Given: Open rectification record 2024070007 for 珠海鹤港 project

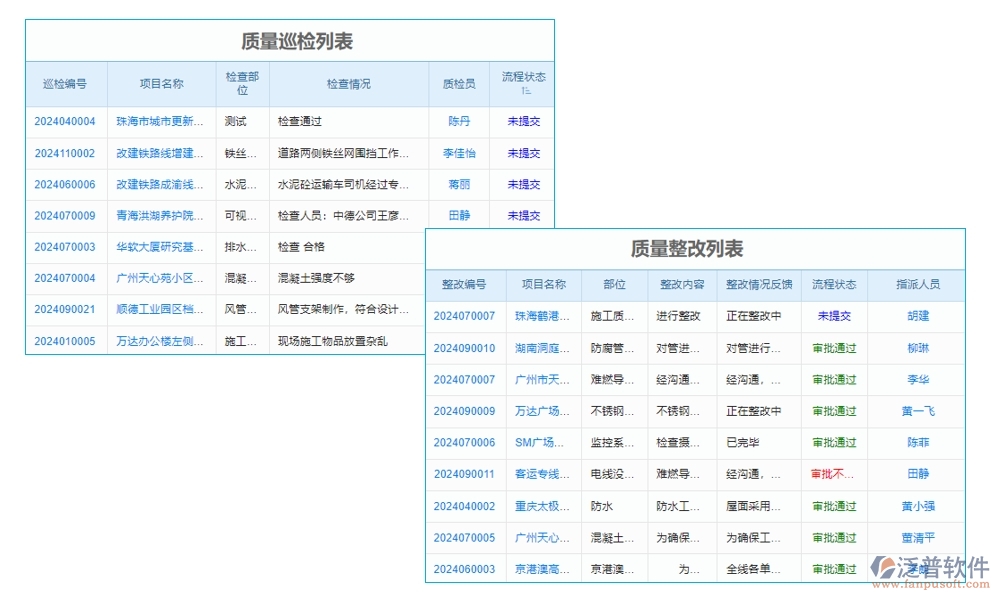Looking at the screenshot, I should 465,316.
